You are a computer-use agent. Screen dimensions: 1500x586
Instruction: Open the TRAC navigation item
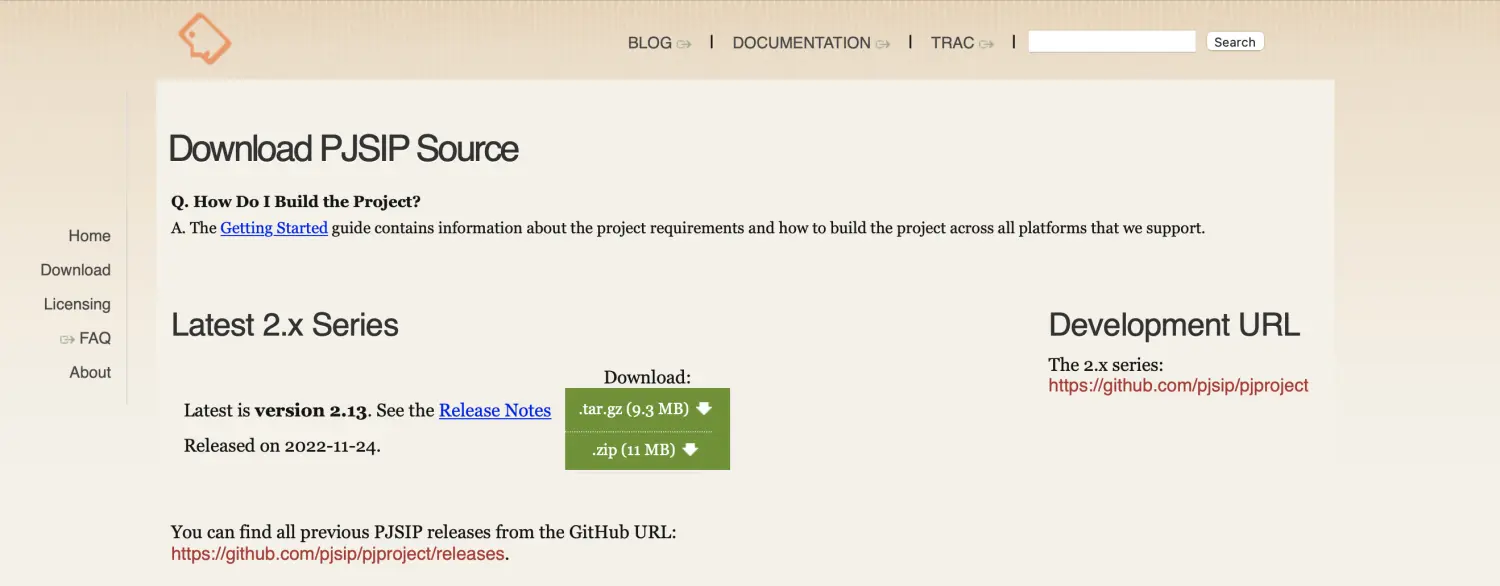click(x=952, y=43)
